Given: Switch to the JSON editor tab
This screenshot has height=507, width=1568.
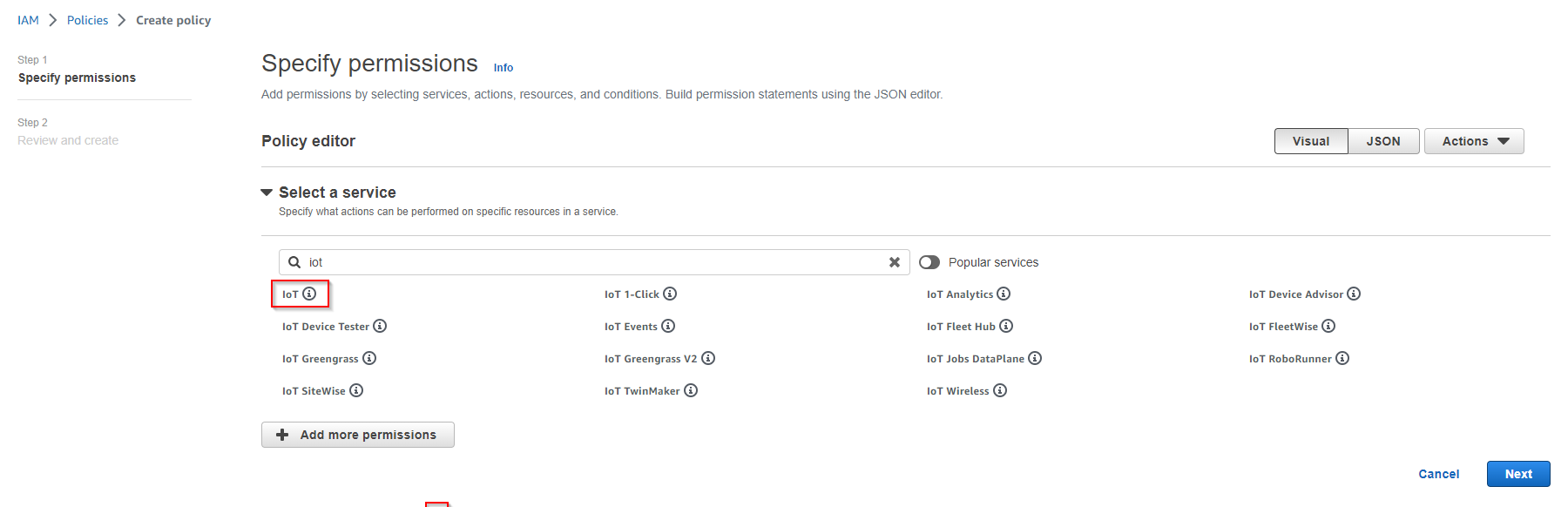Looking at the screenshot, I should [x=1383, y=141].
